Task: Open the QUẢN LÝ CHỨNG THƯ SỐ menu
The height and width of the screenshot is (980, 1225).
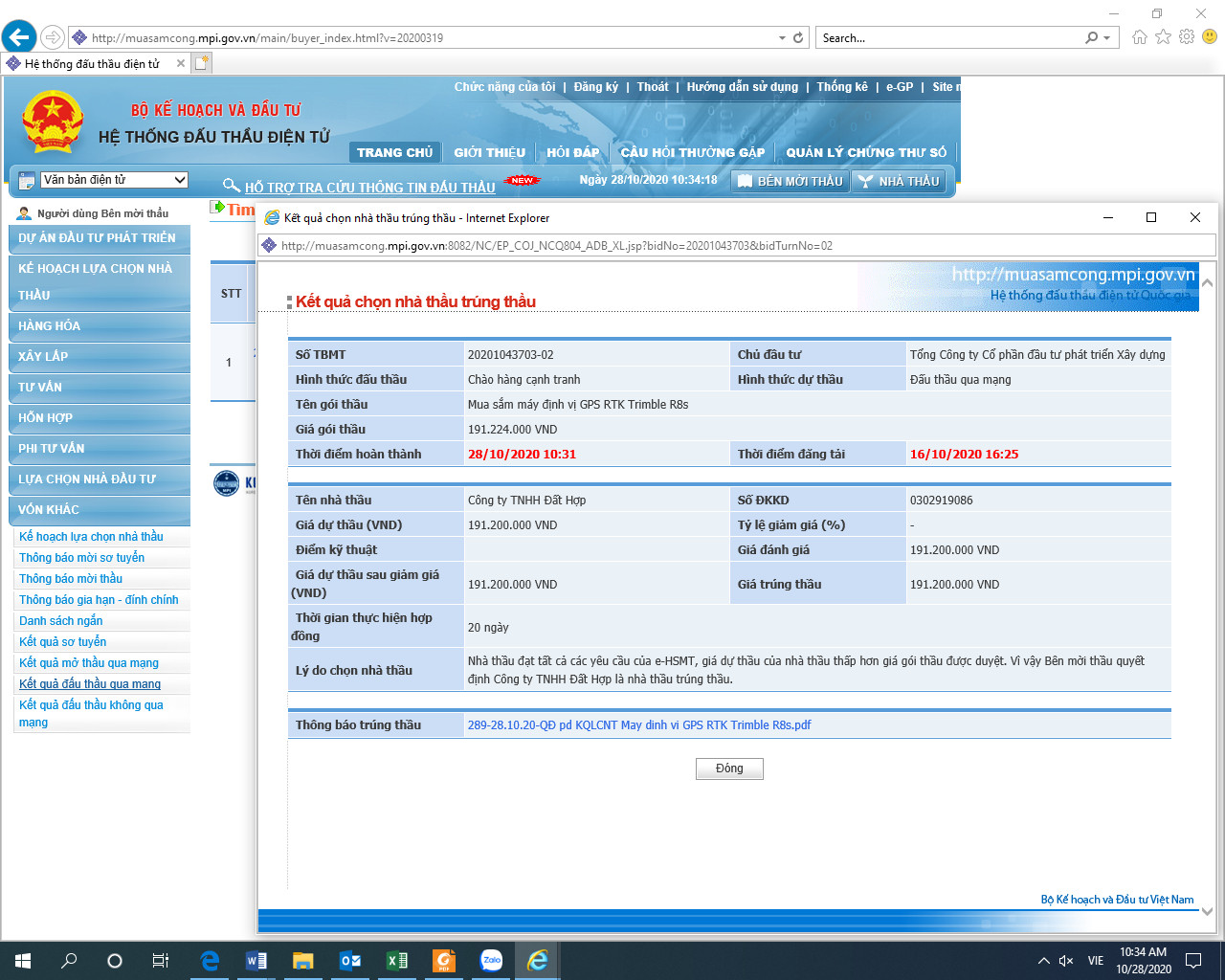Action: click(x=865, y=152)
